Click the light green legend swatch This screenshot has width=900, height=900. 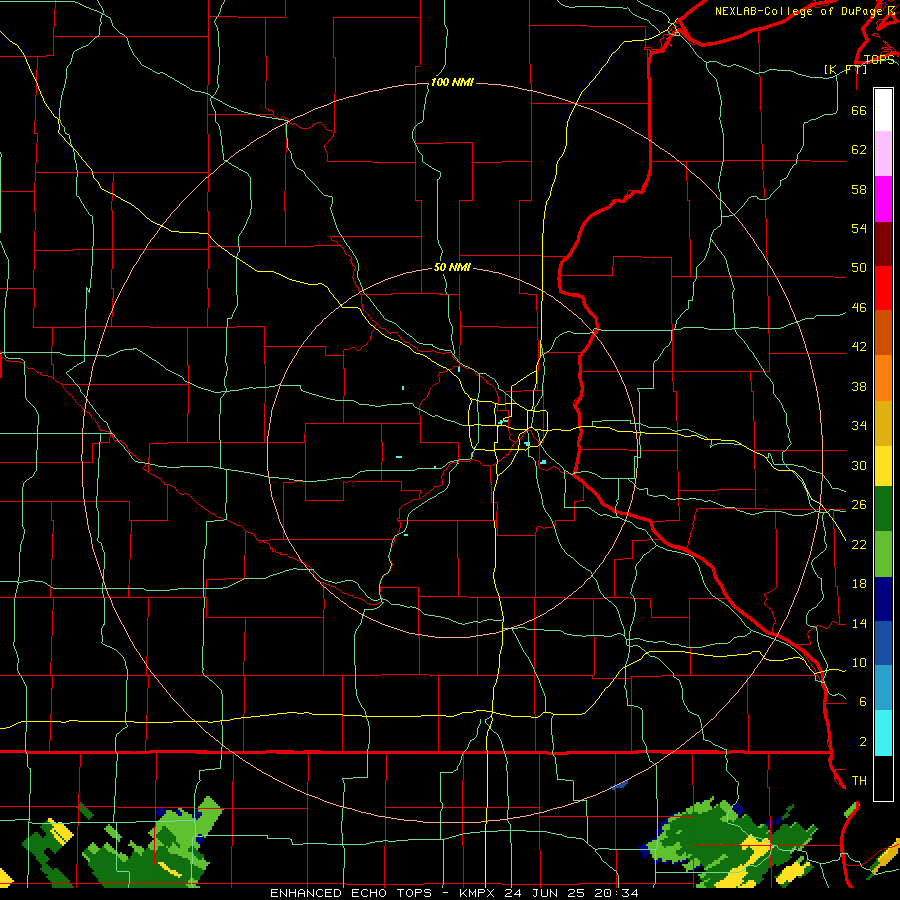883,554
